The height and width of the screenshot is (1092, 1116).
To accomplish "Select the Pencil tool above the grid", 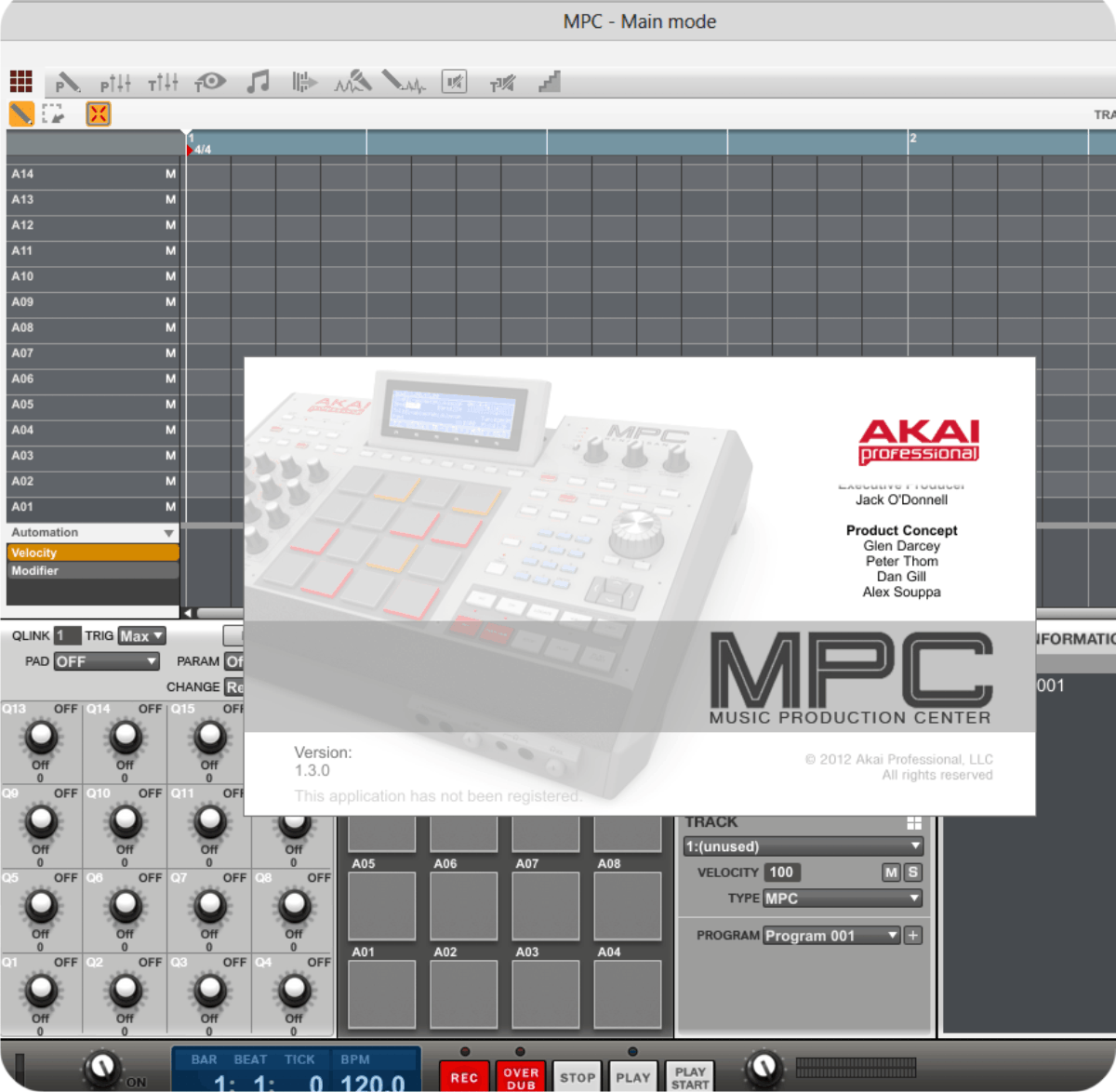I will tap(20, 113).
